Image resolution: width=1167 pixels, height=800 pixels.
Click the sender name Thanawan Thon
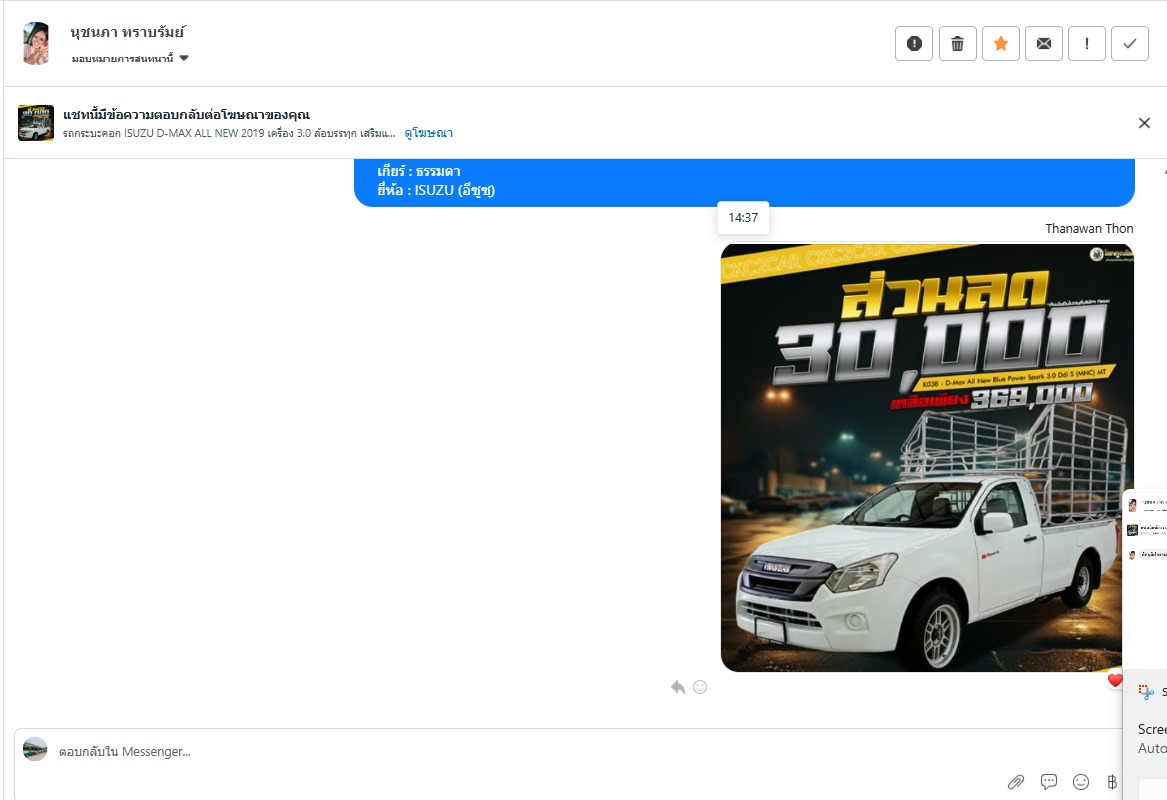pyautogui.click(x=1089, y=228)
